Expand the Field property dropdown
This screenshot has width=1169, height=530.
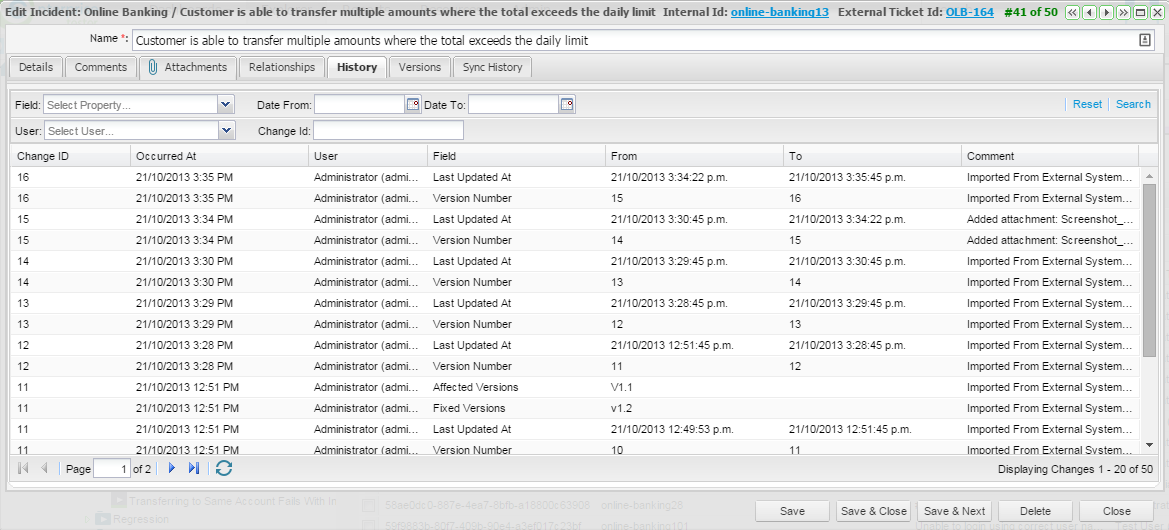pyautogui.click(x=225, y=104)
